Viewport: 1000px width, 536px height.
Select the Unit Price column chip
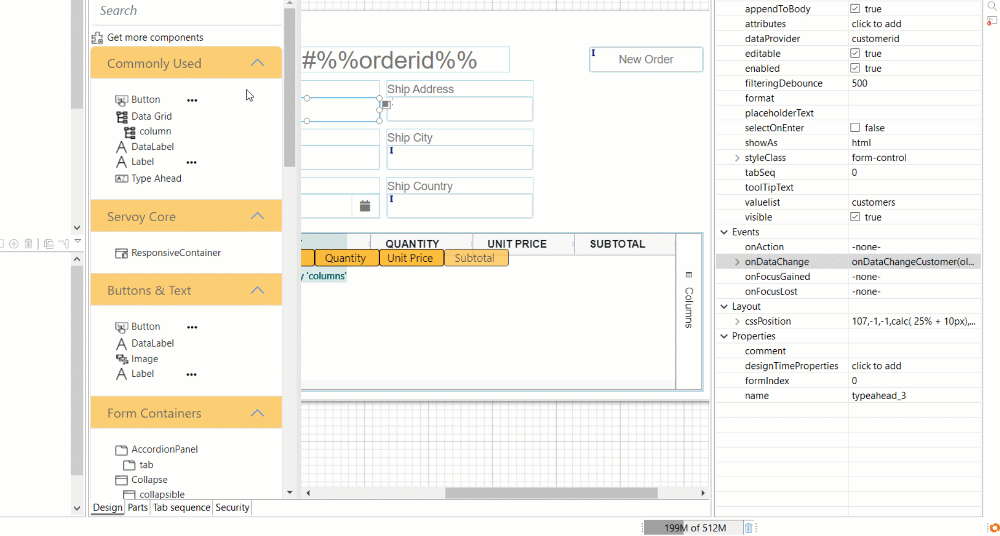(x=410, y=258)
